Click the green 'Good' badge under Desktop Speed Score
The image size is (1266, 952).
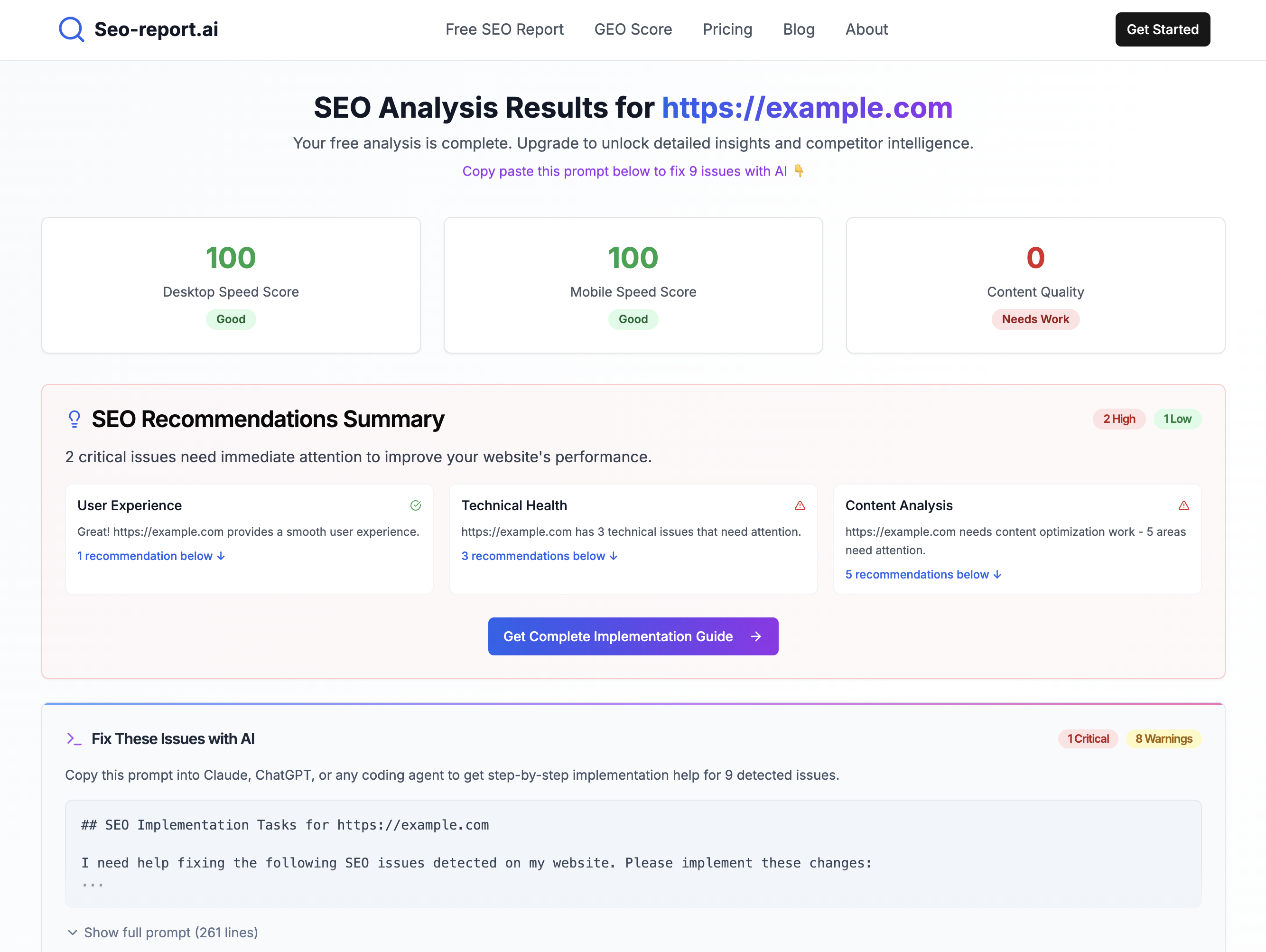click(x=231, y=319)
